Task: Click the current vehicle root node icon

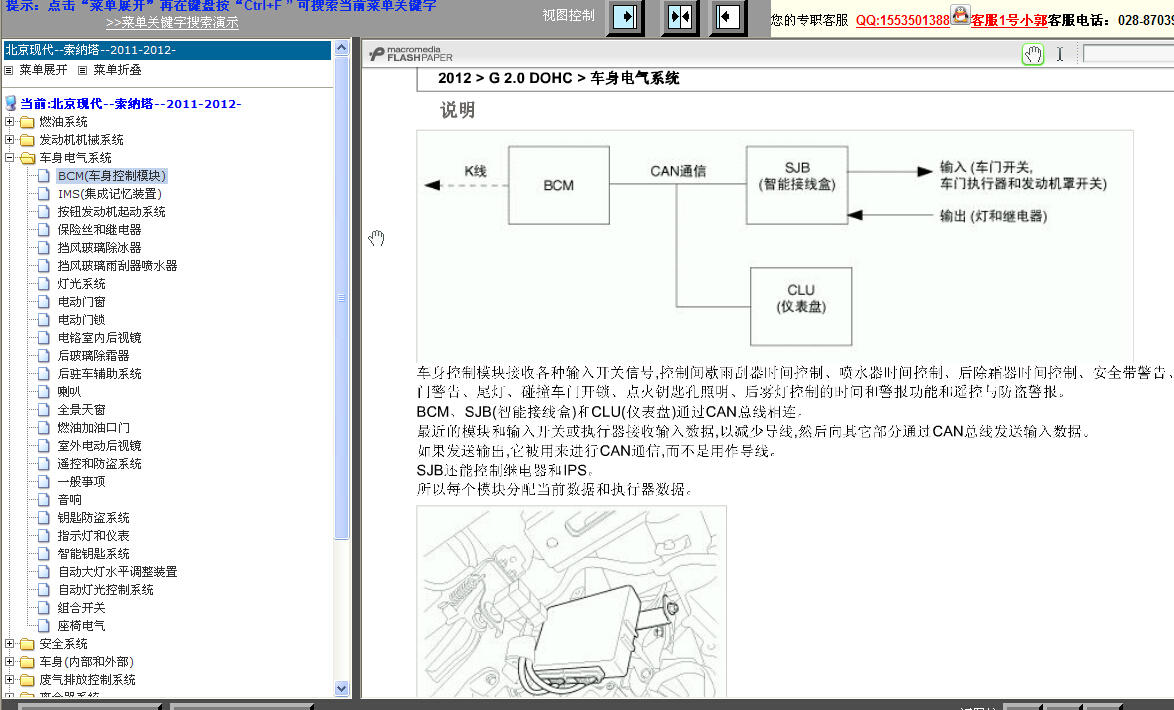Action: (x=10, y=103)
